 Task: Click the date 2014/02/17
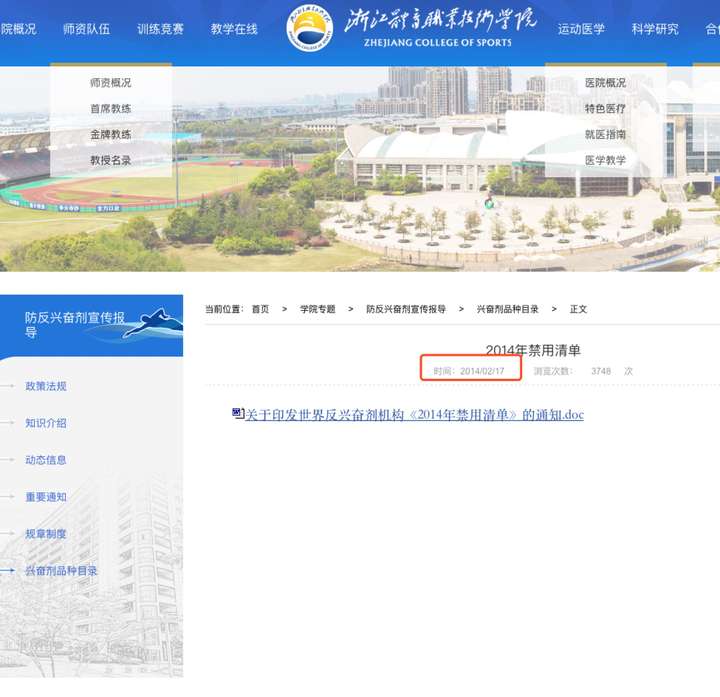(x=482, y=371)
